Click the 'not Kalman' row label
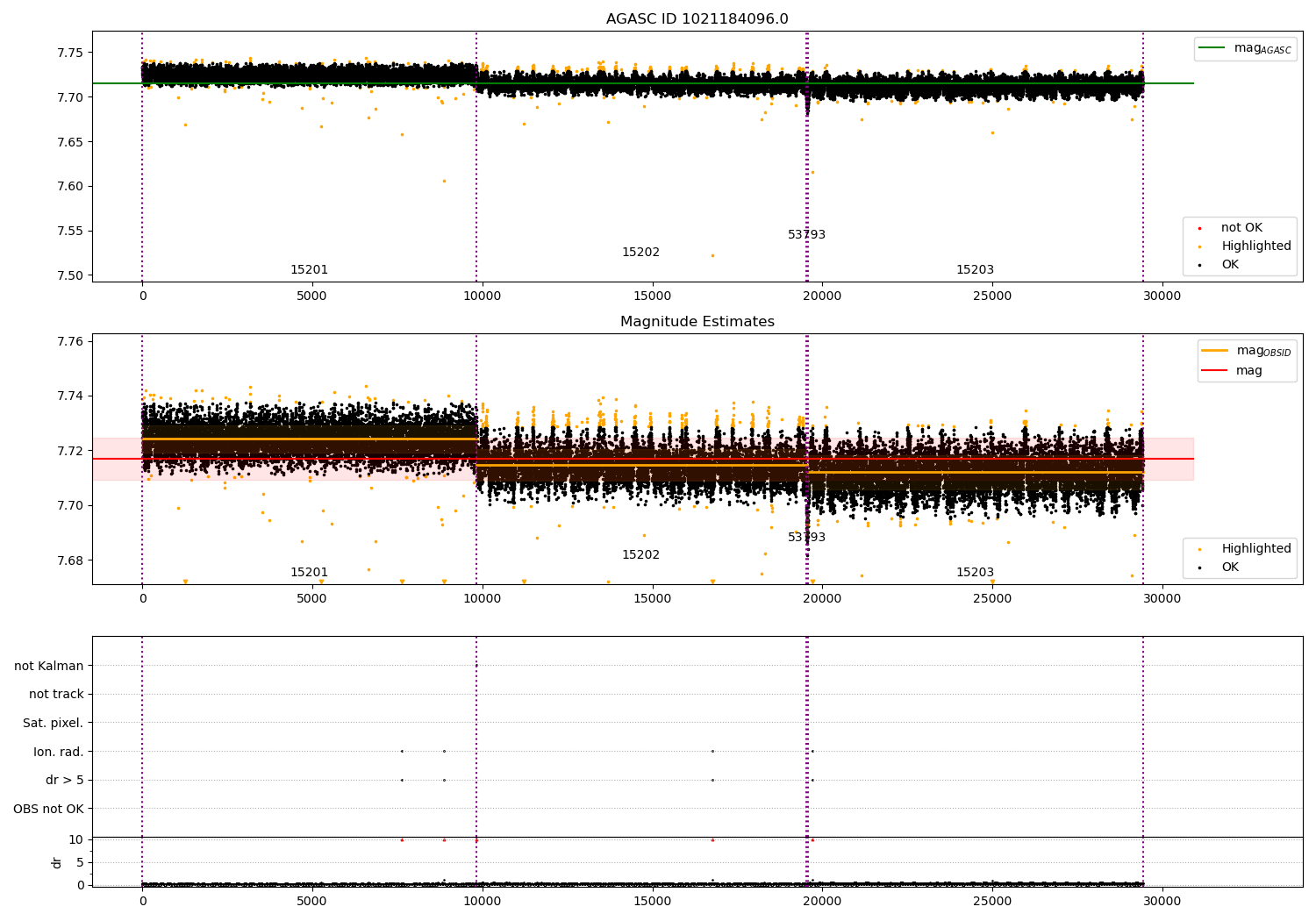 [x=49, y=666]
